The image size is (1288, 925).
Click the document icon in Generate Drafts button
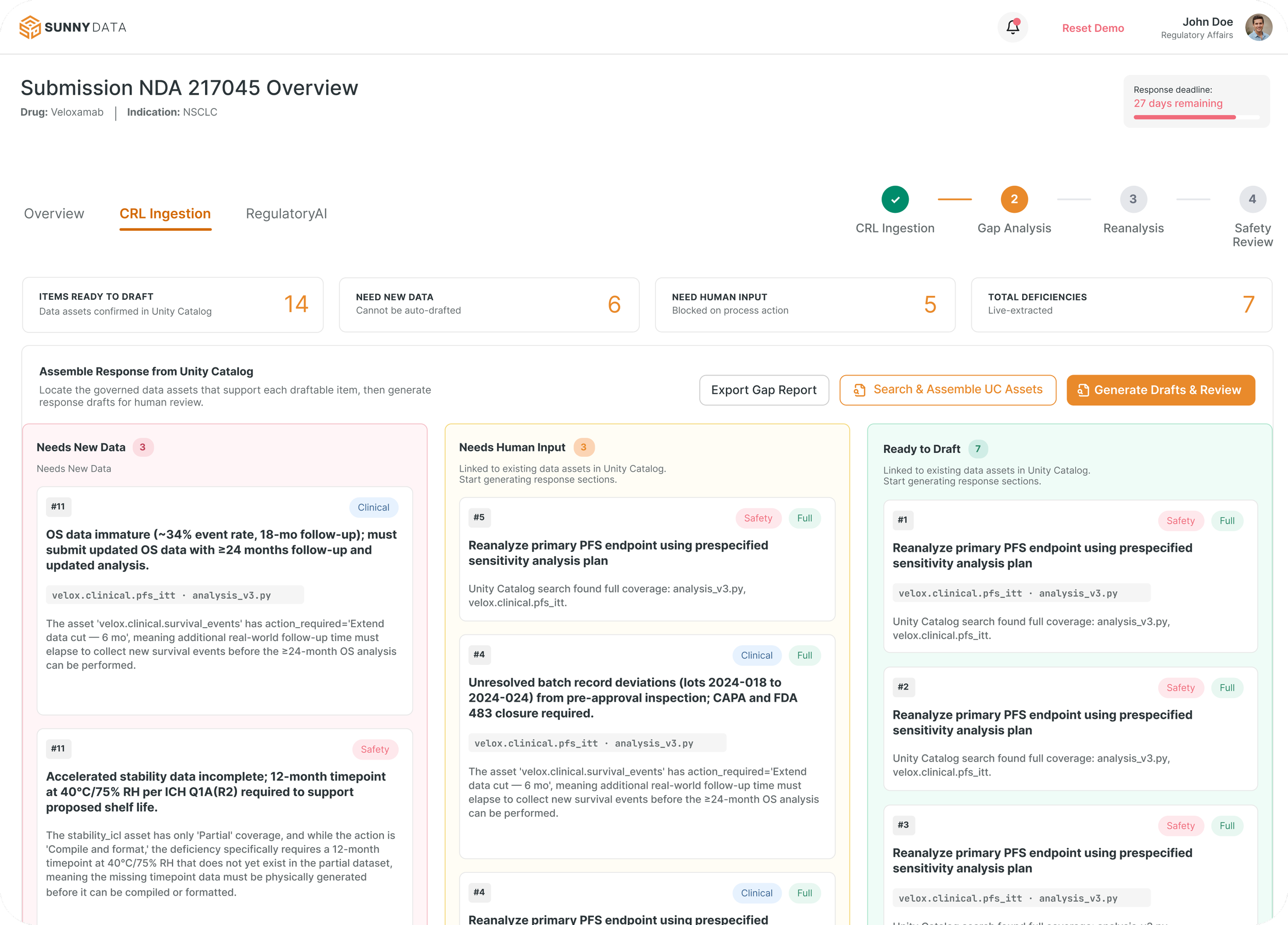click(1083, 390)
